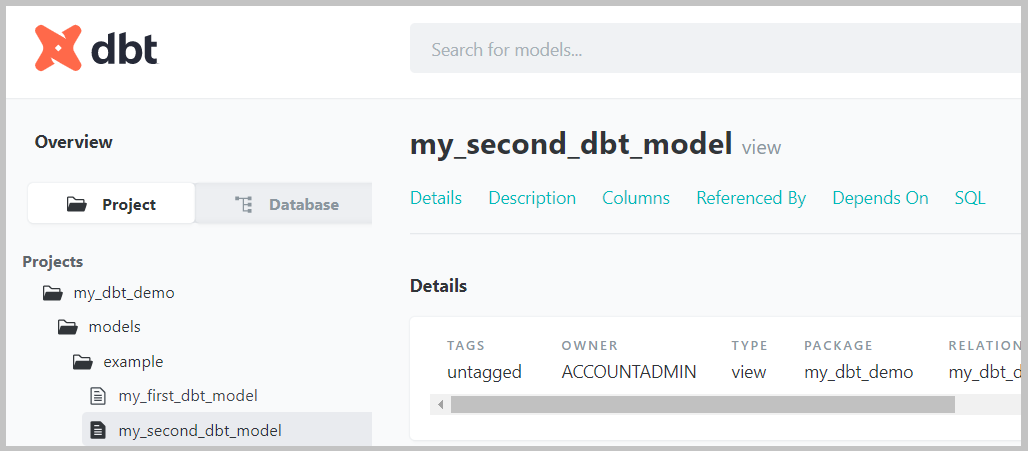Screen dimensions: 1028x451
Task: Click the dbt logo
Action: 96,48
